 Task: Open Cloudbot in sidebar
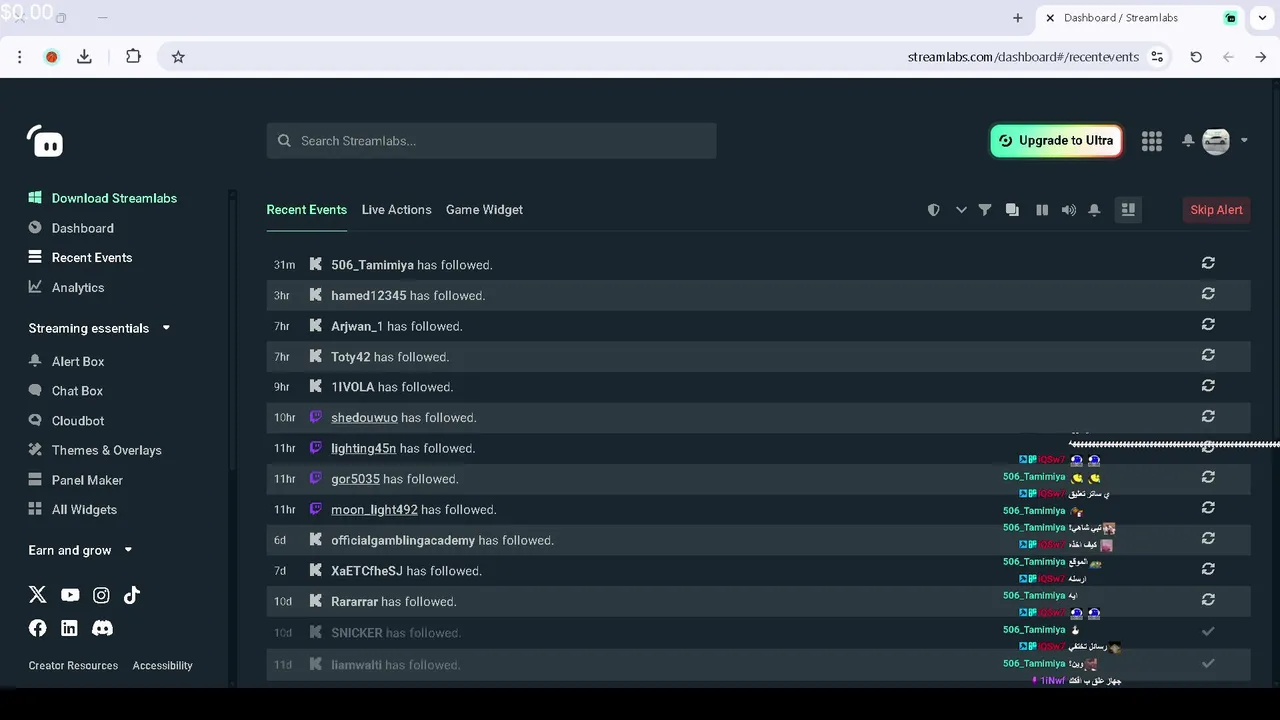tap(66, 421)
